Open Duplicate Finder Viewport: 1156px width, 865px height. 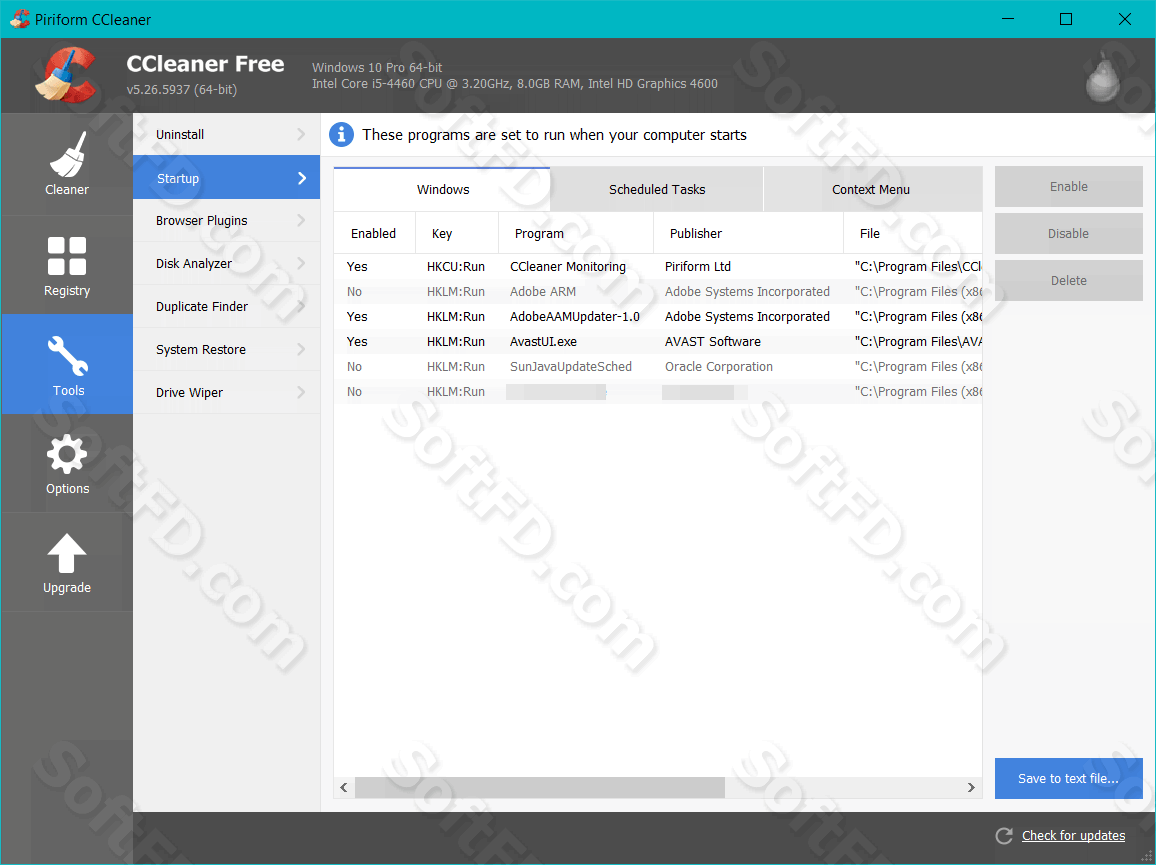(x=226, y=306)
